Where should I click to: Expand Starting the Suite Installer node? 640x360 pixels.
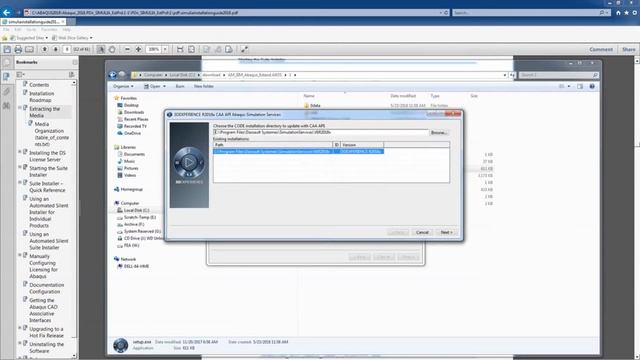pyautogui.click(x=20, y=167)
